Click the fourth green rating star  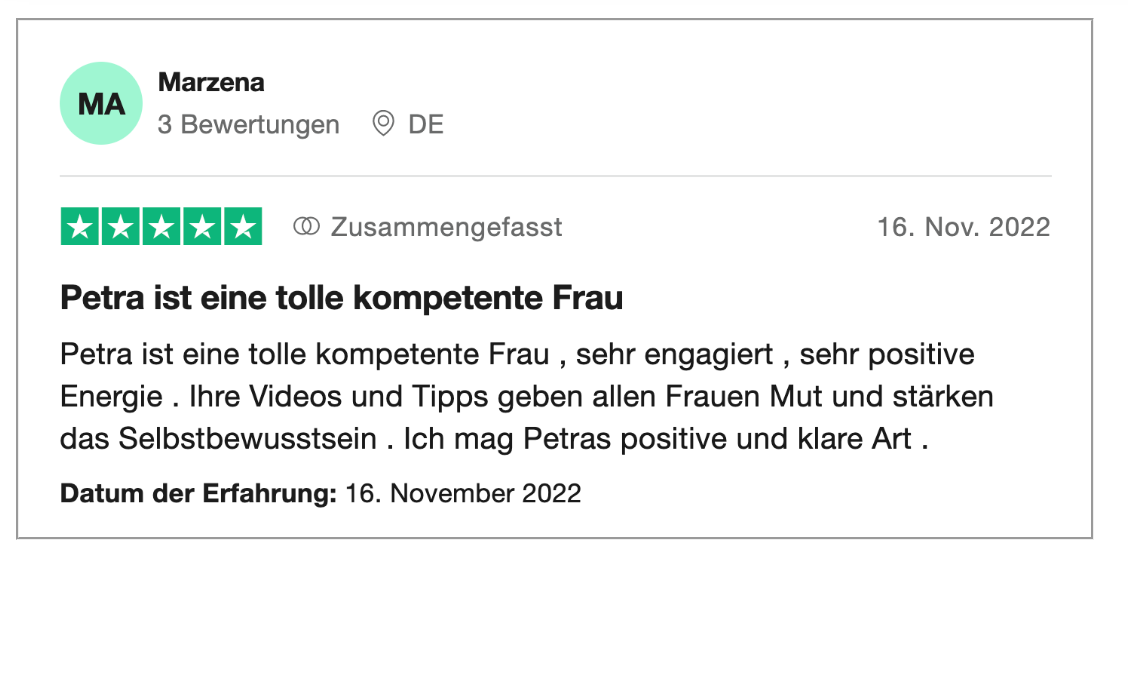202,227
